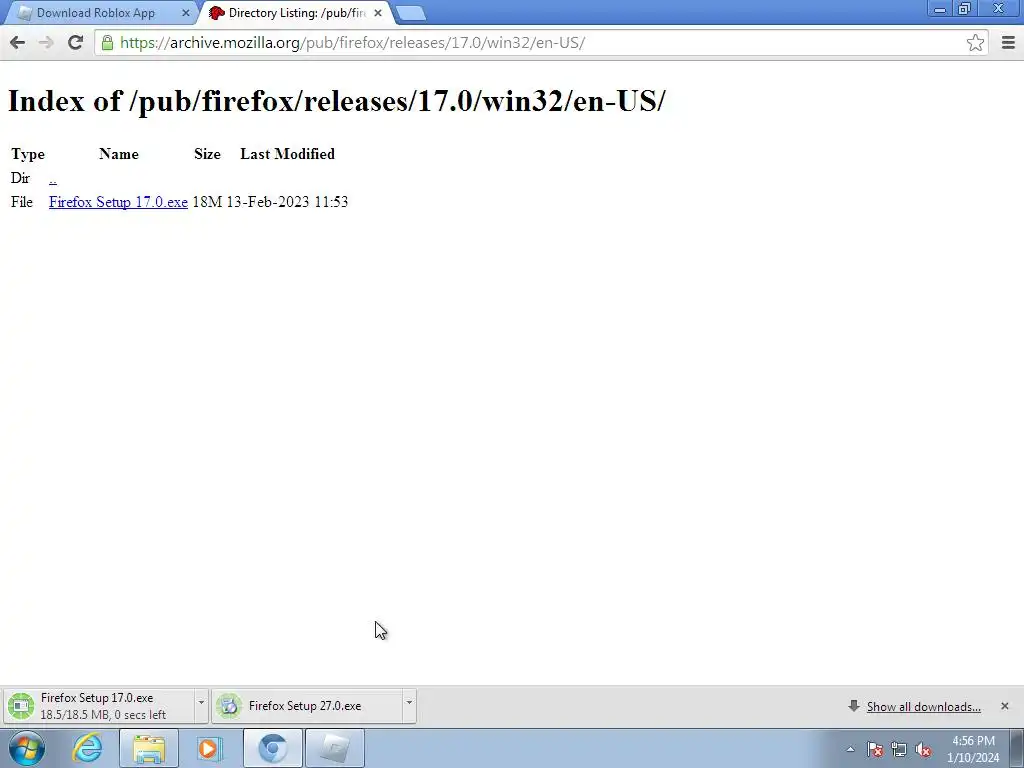Click the Show desktop strip on the taskbar
Viewport: 1024px width, 768px height.
pyautogui.click(x=1017, y=748)
